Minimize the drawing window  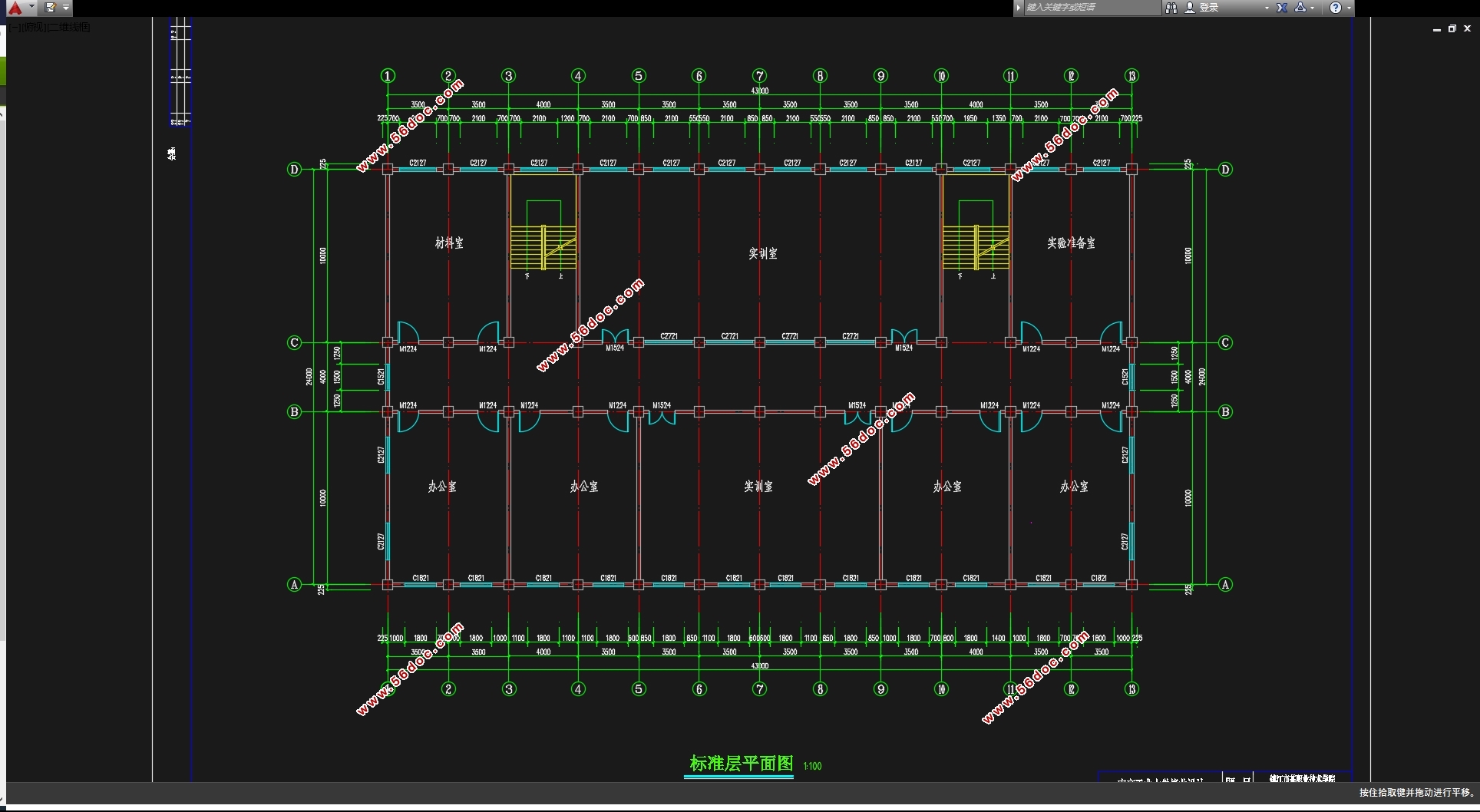[1437, 29]
